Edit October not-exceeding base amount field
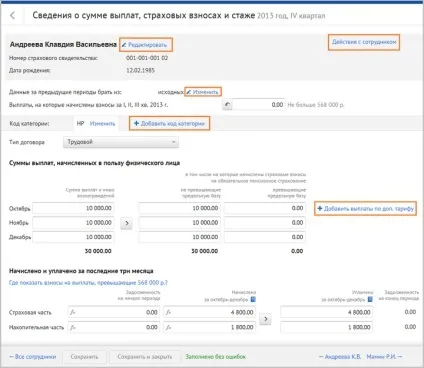424x368 pixels. tap(180, 208)
